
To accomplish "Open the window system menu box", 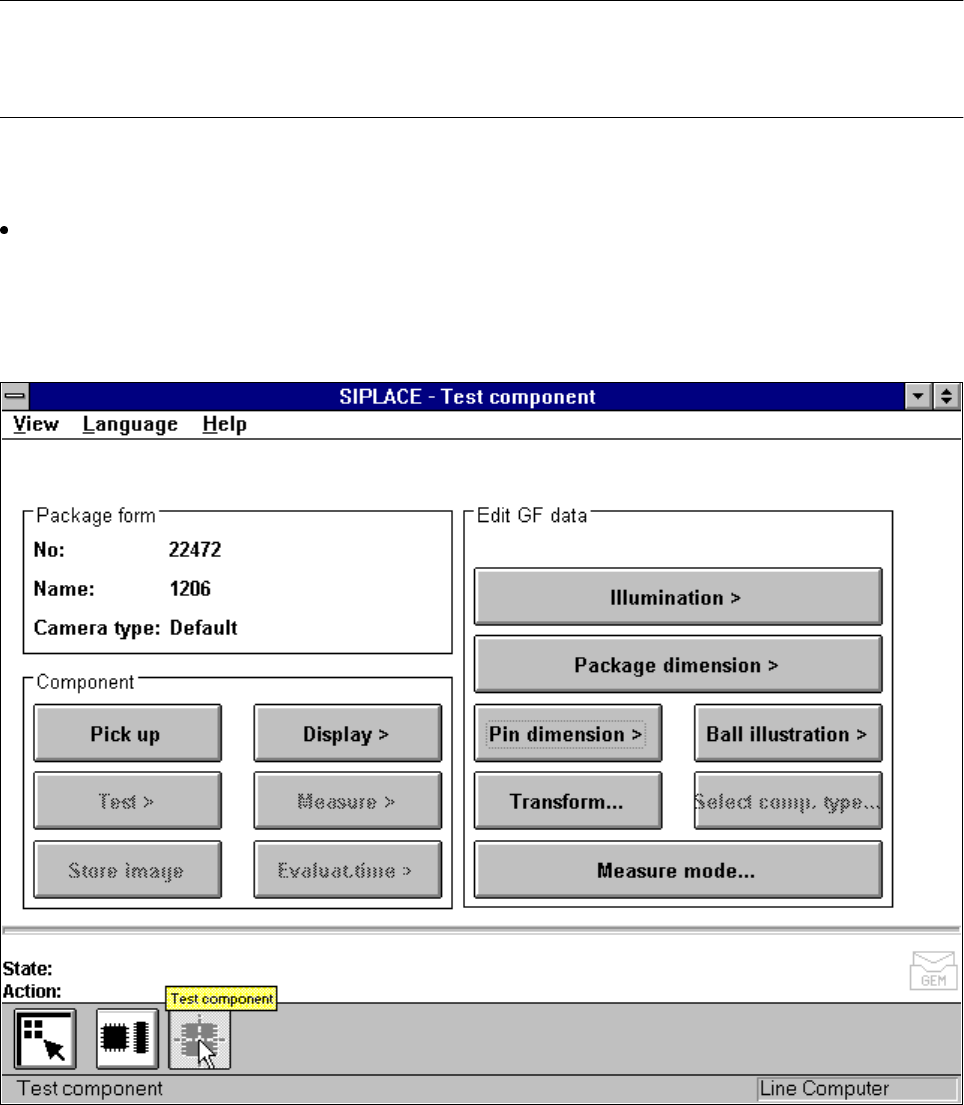I will 15,396.
